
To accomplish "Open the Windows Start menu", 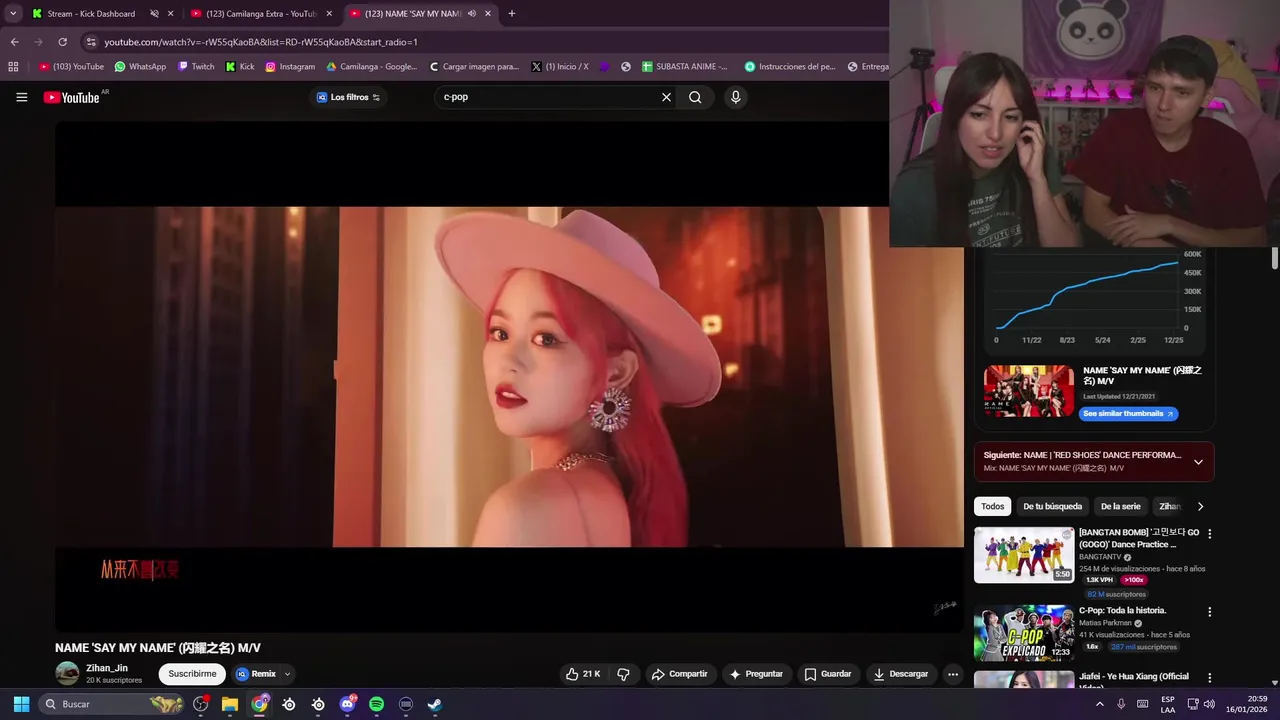I will 21,704.
